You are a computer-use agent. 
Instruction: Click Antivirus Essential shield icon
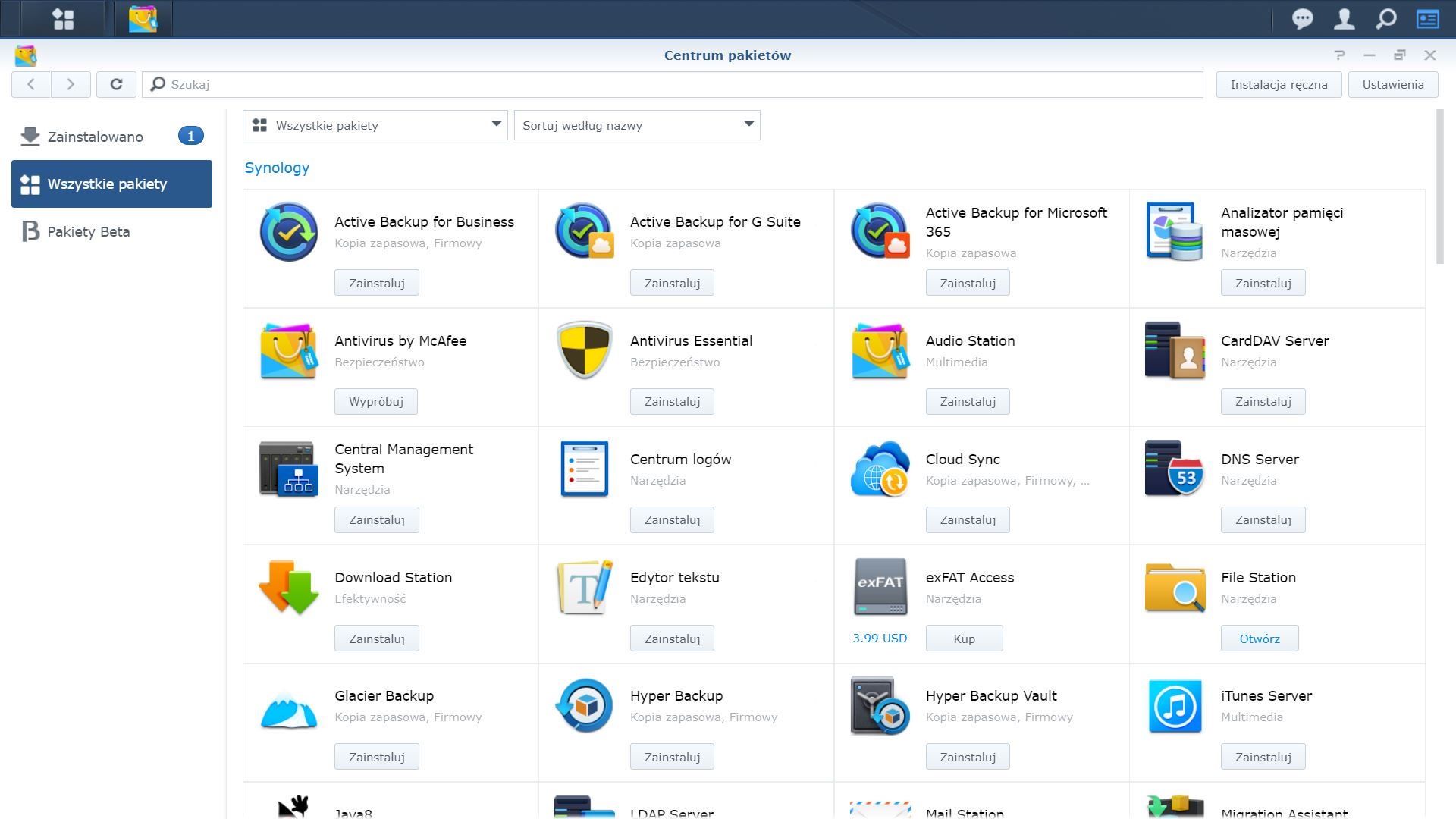tap(584, 350)
